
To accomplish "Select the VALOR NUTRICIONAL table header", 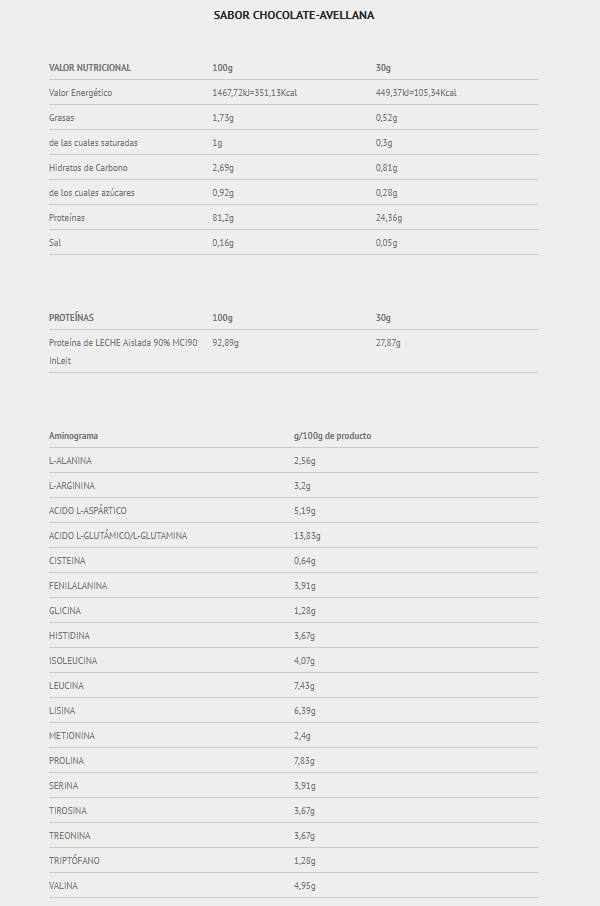I will (90, 68).
